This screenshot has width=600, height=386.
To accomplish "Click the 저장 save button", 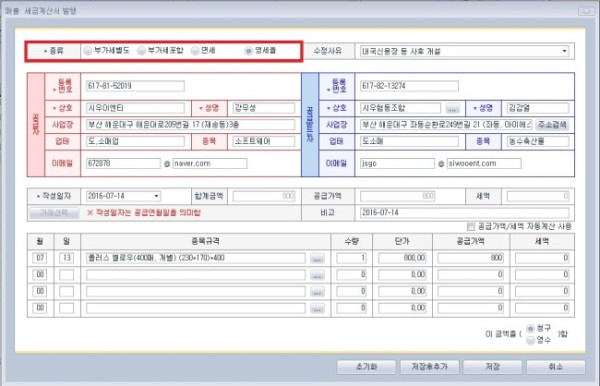I will pyautogui.click(x=492, y=367).
